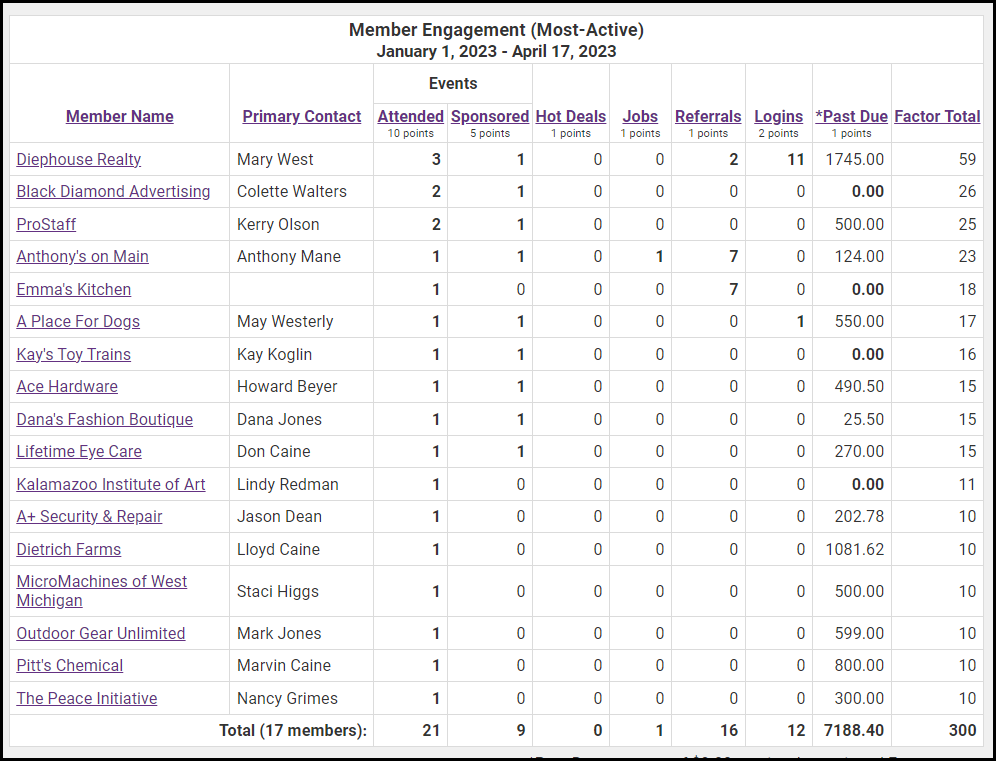Open Kalamazoo Institute of Art link

tap(110, 484)
